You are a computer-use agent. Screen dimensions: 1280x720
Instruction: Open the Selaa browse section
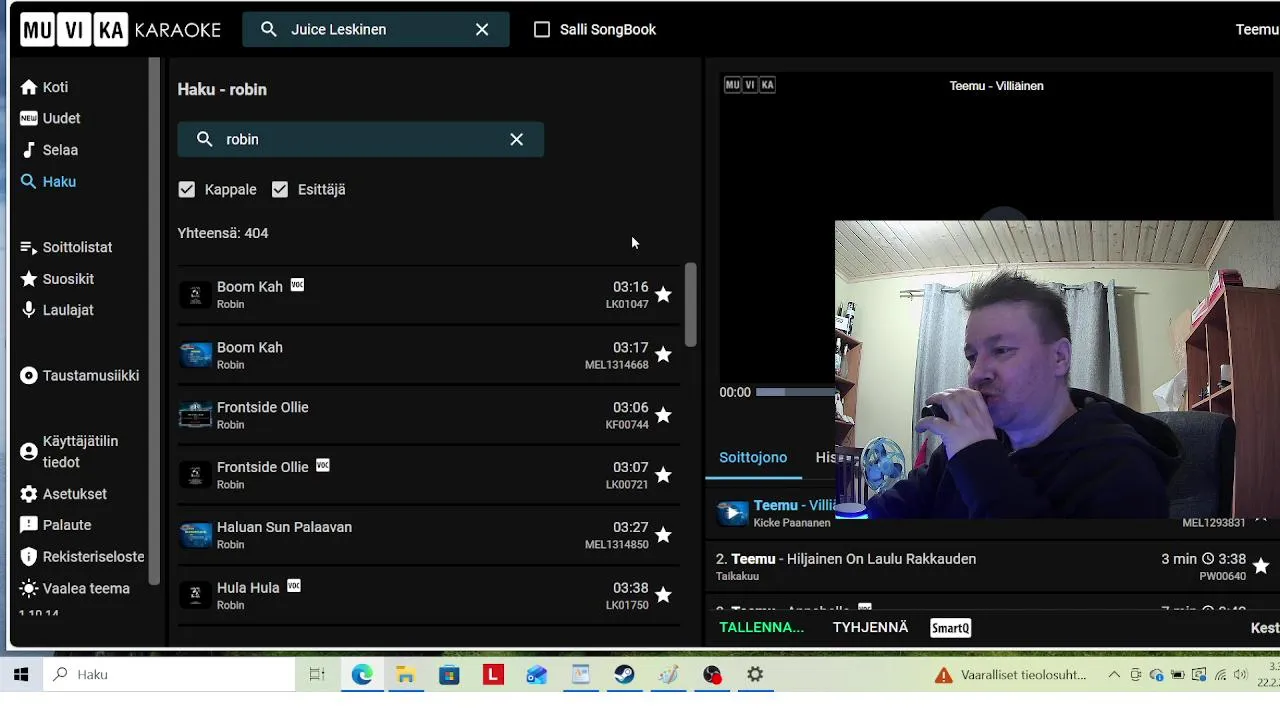click(49, 150)
